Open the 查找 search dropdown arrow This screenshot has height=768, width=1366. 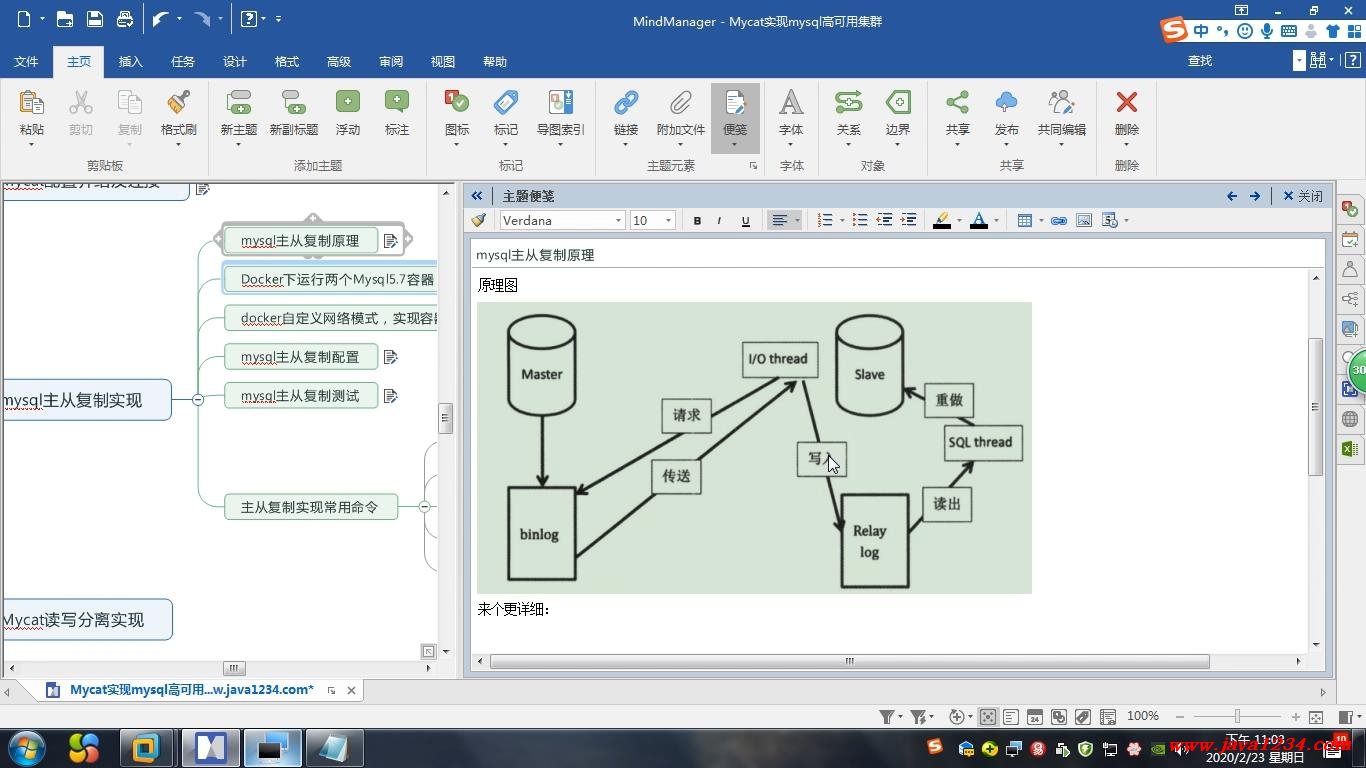1299,61
